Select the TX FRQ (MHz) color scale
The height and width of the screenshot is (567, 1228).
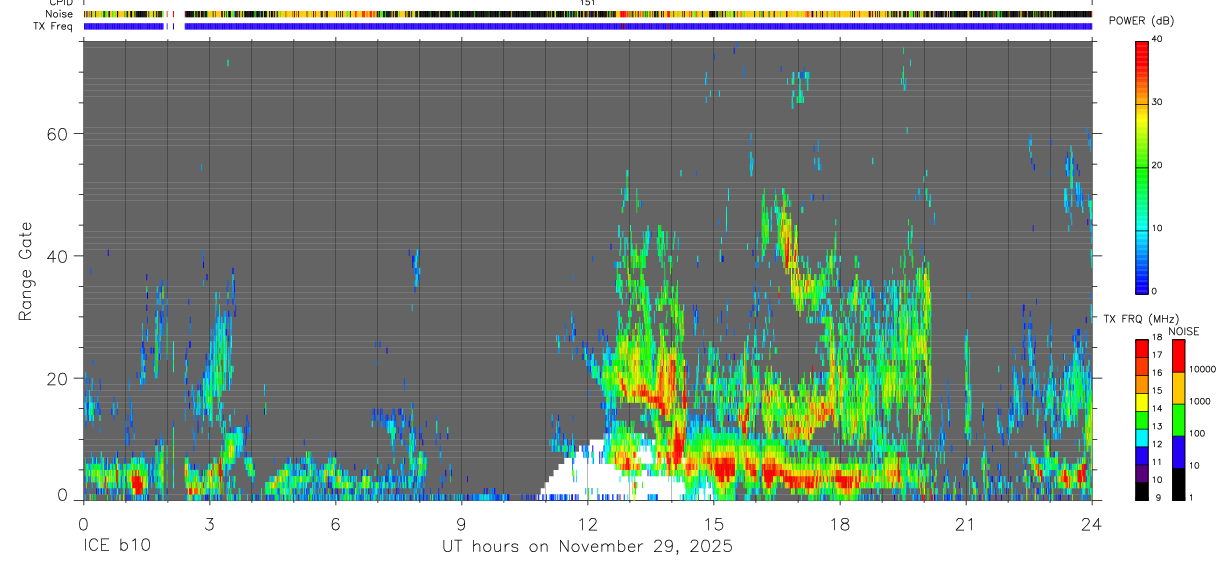point(1142,419)
